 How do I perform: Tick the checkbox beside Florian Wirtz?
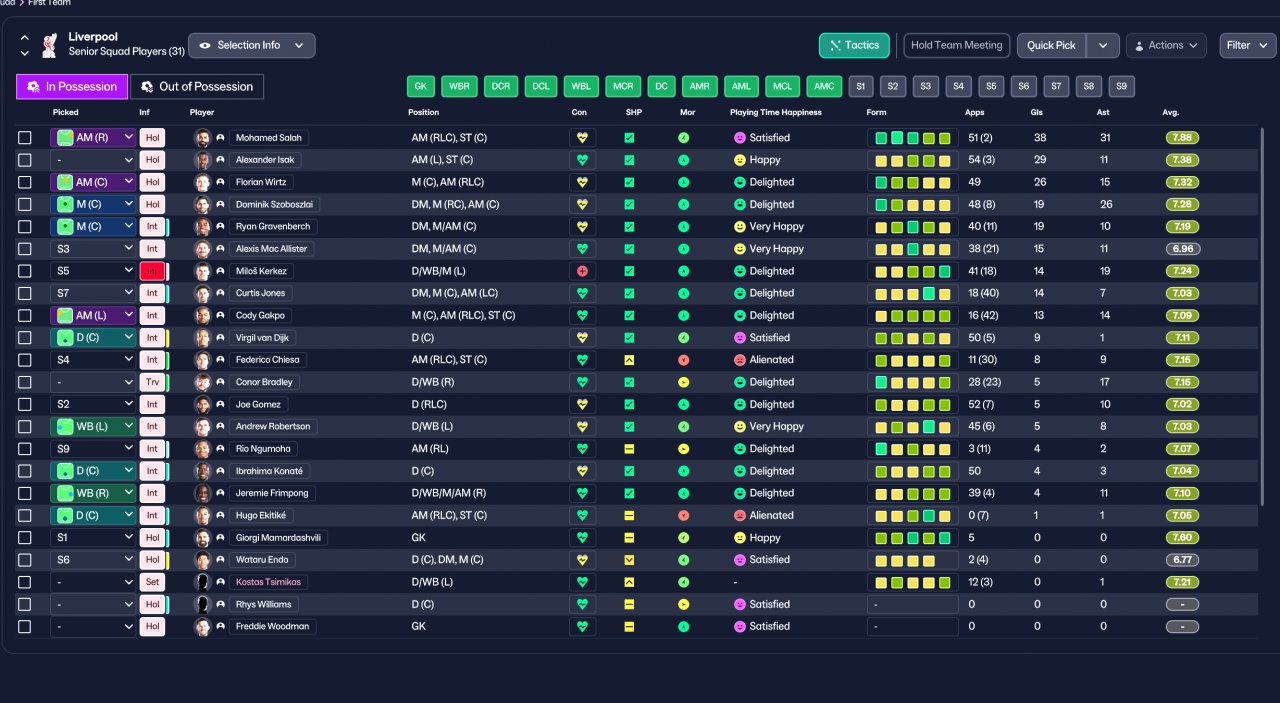(25, 182)
